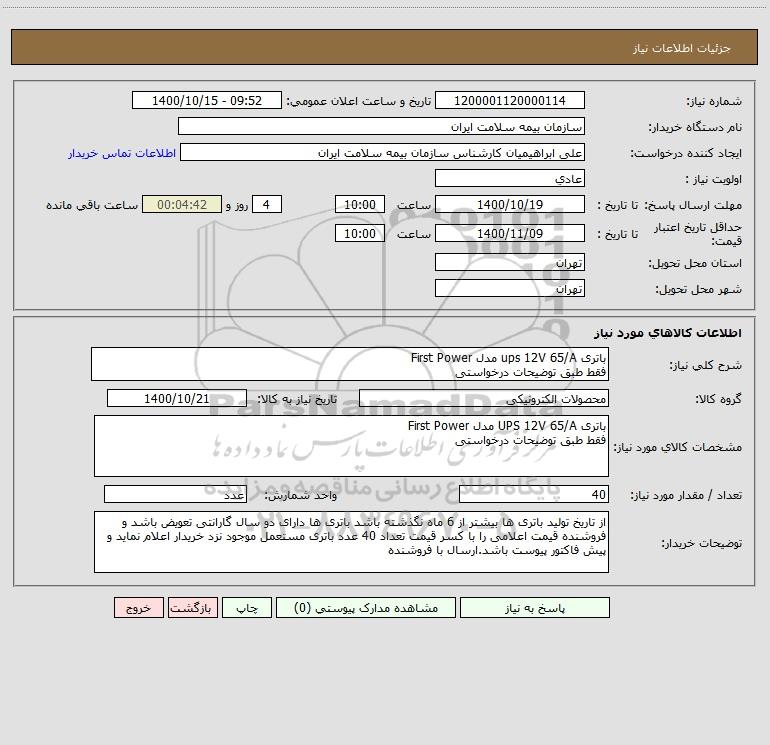Click general description box with ups 12V 65/A
The image size is (770, 745).
[350, 364]
